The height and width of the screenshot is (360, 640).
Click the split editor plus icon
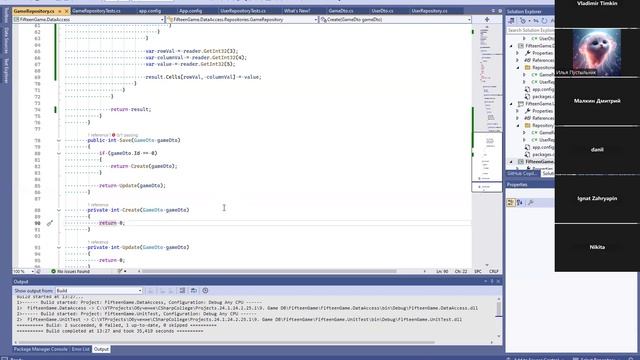tap(487, 19)
